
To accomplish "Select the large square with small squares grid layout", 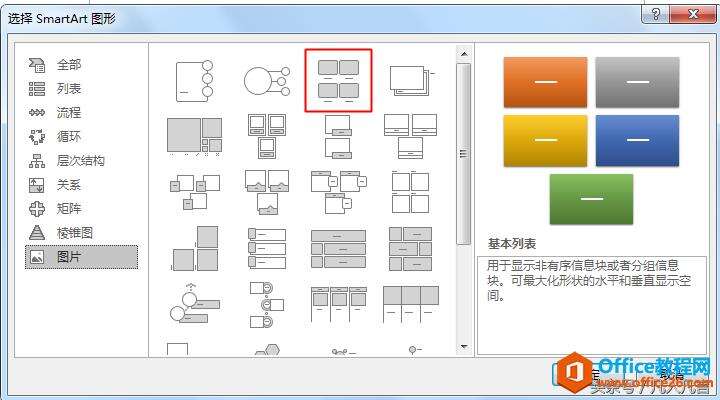I will point(194,136).
